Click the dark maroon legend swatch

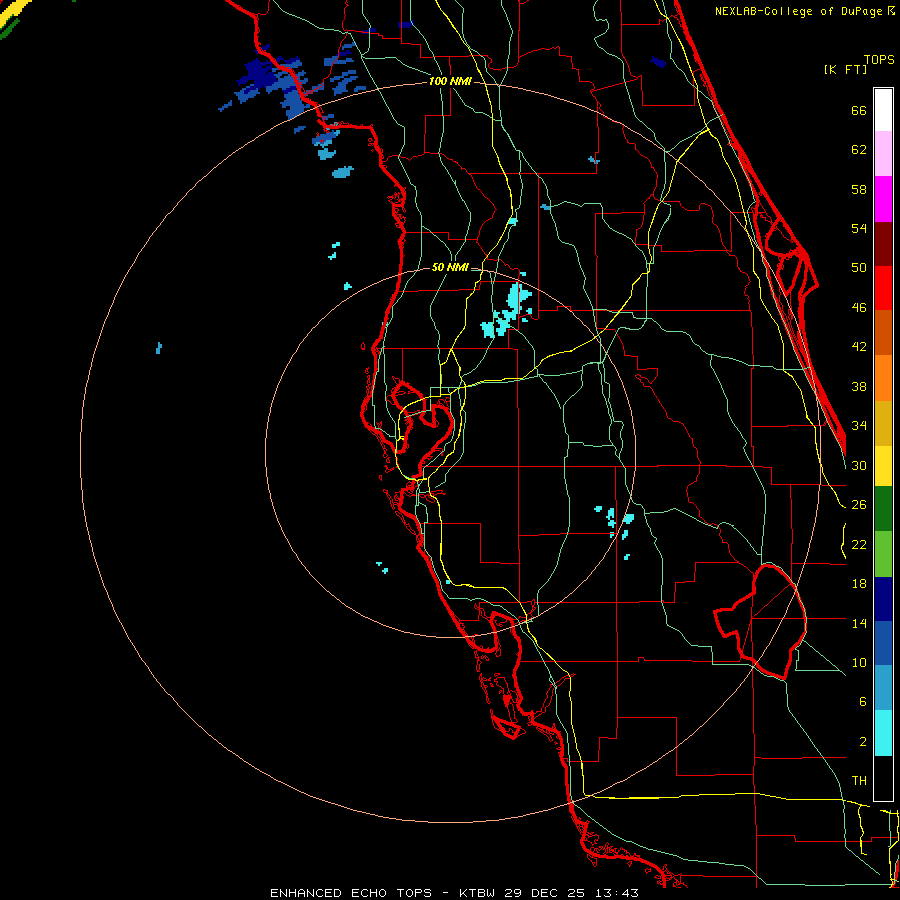883,244
